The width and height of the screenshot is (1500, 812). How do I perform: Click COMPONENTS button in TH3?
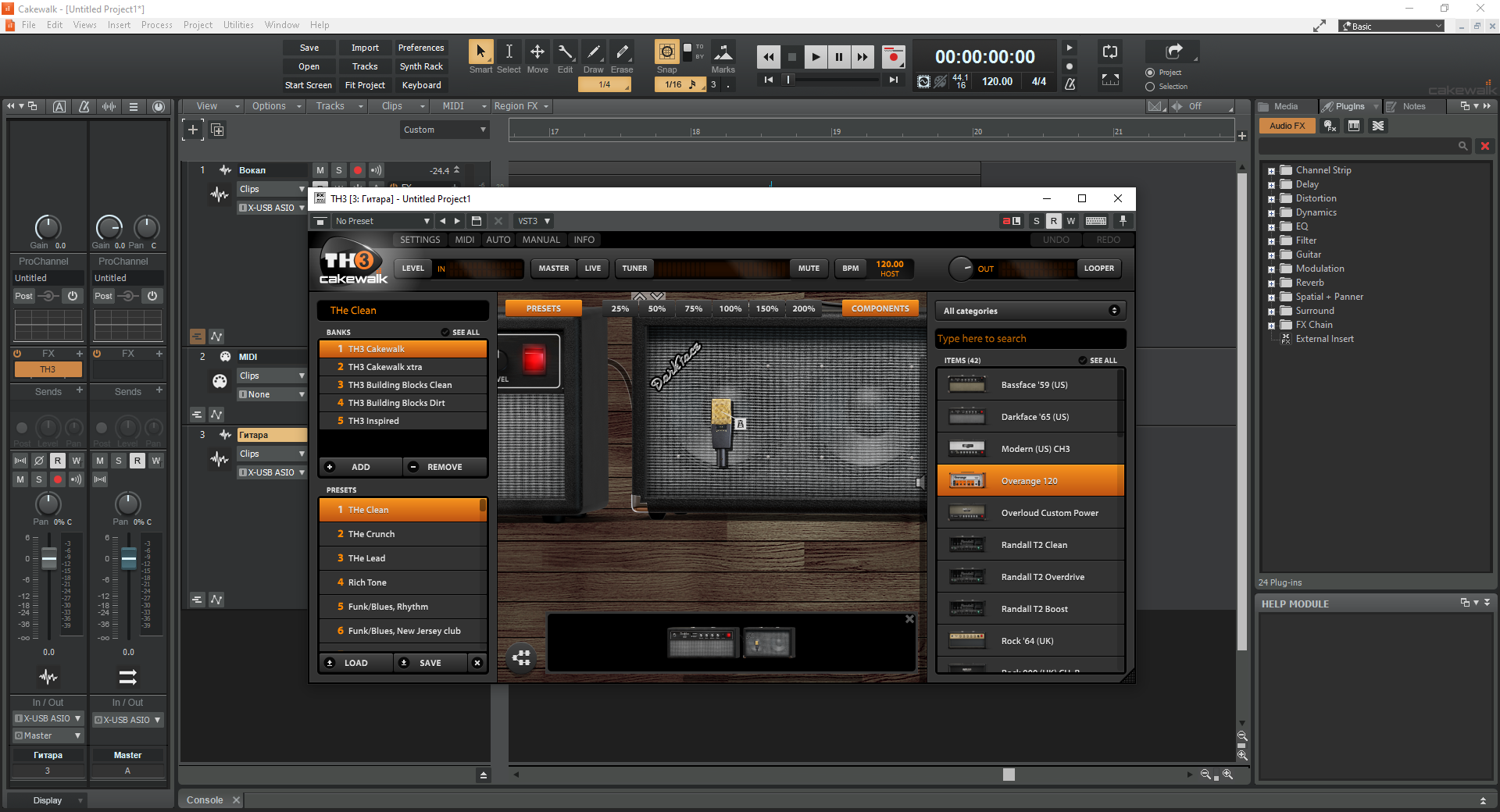880,308
